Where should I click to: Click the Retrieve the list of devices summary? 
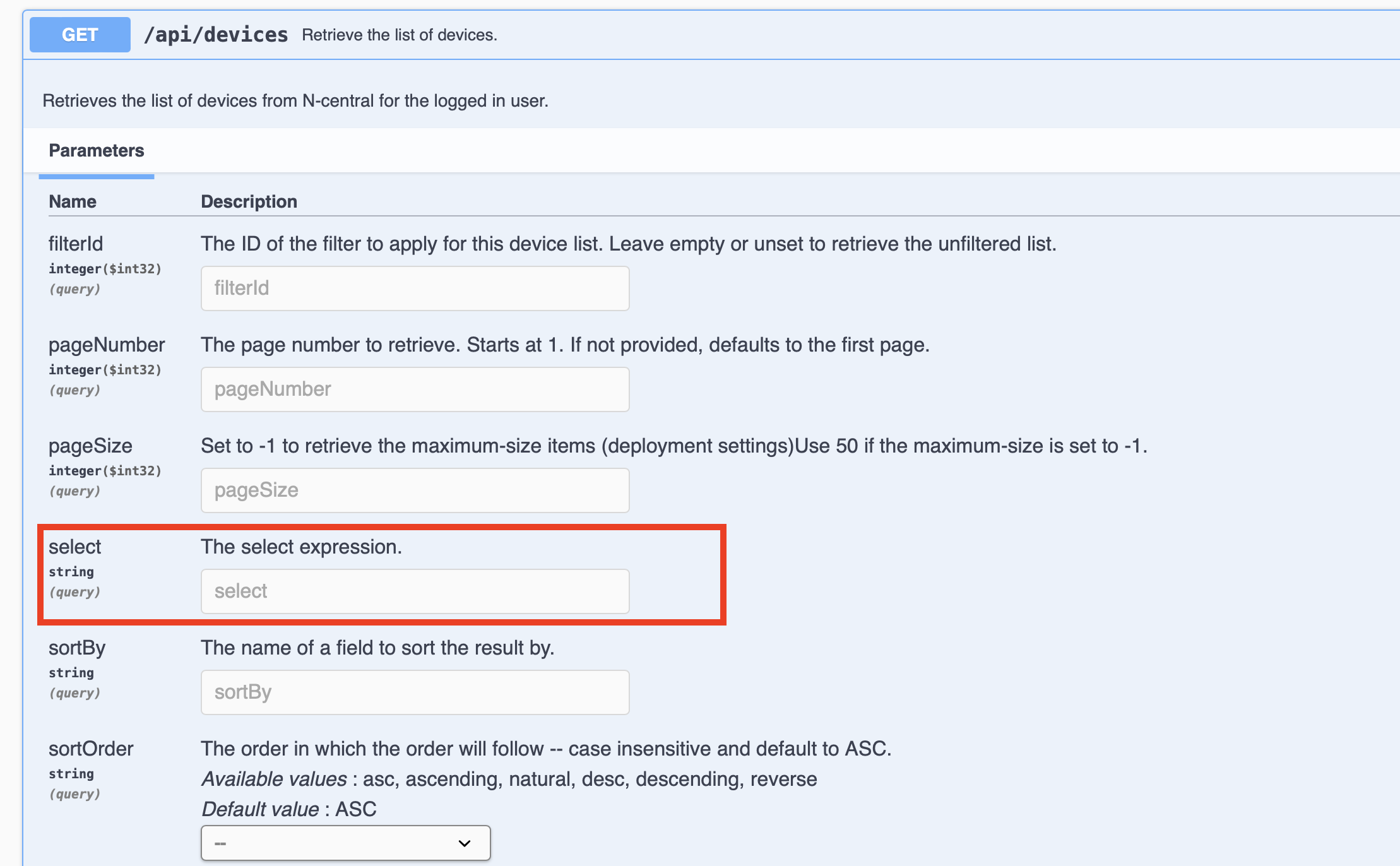coord(400,35)
